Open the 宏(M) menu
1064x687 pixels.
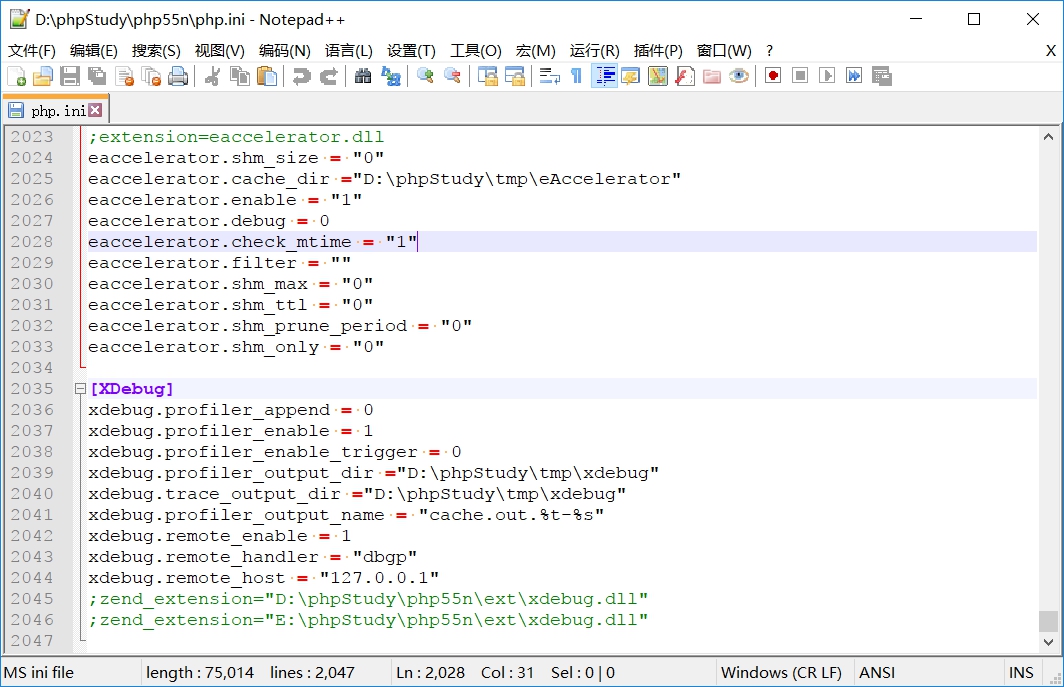pos(535,51)
